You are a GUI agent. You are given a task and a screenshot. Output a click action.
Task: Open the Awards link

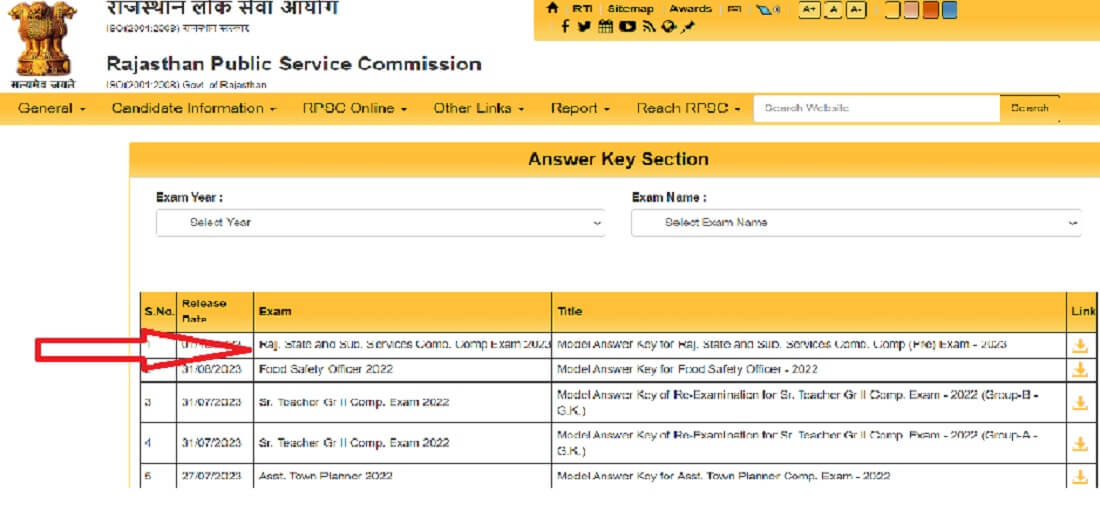tap(690, 9)
